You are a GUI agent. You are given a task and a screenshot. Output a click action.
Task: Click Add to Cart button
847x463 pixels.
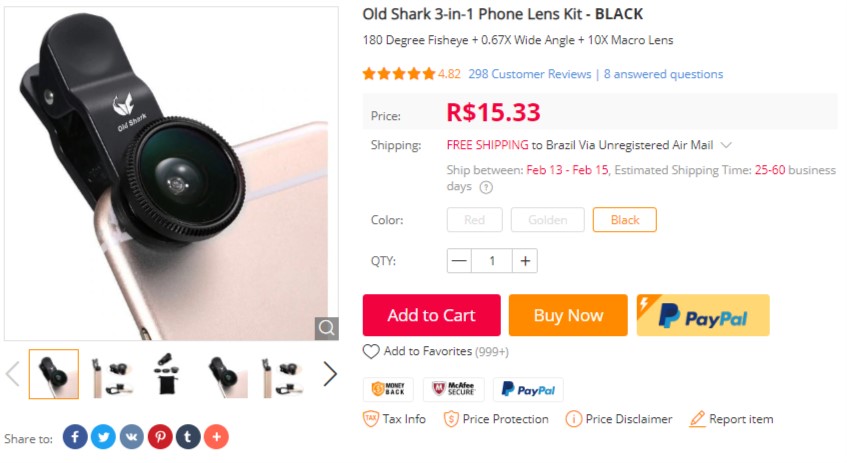[431, 315]
